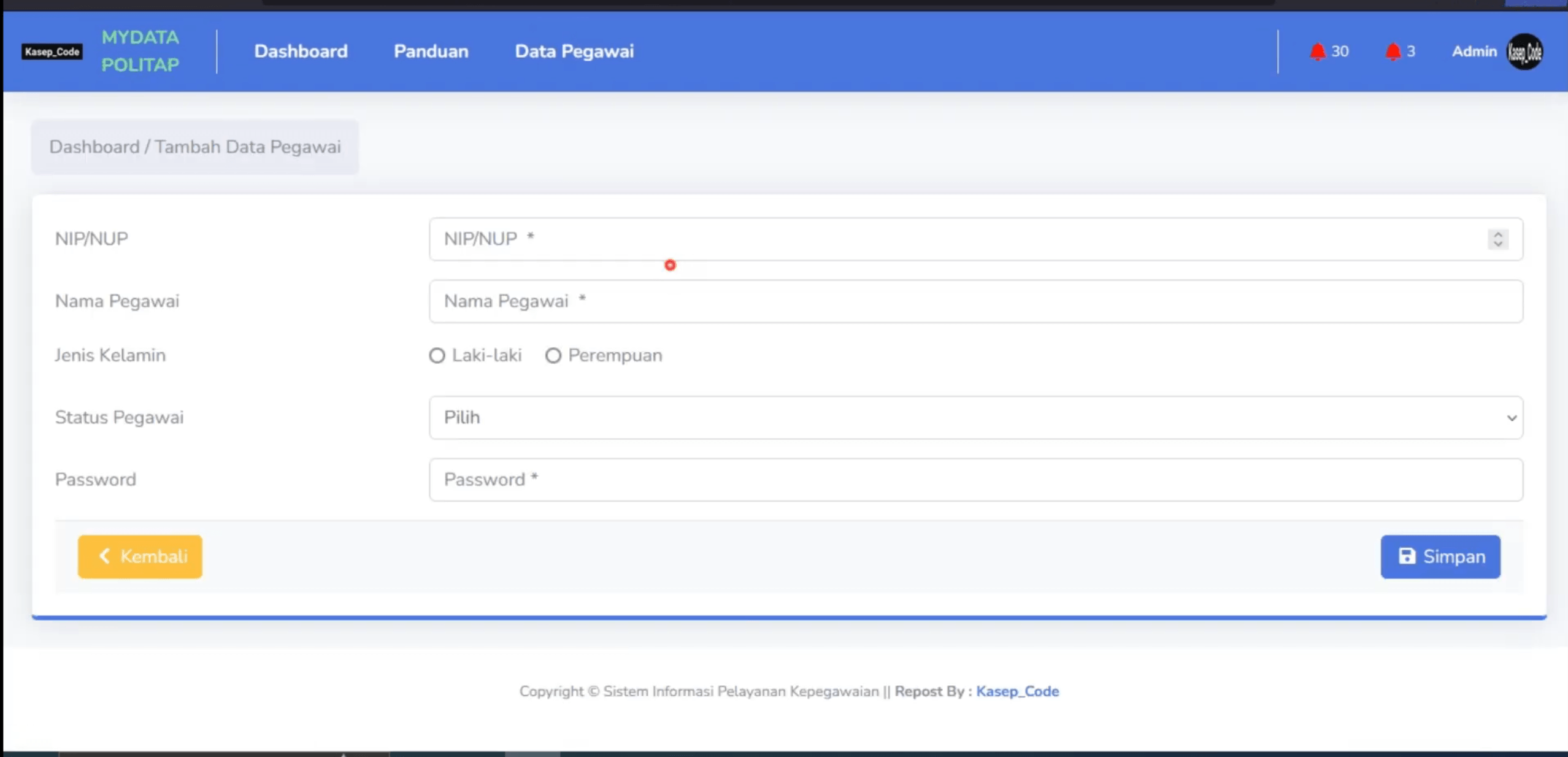This screenshot has width=1568, height=757.
Task: Focus the NIP/NUP input field
Action: (976, 239)
